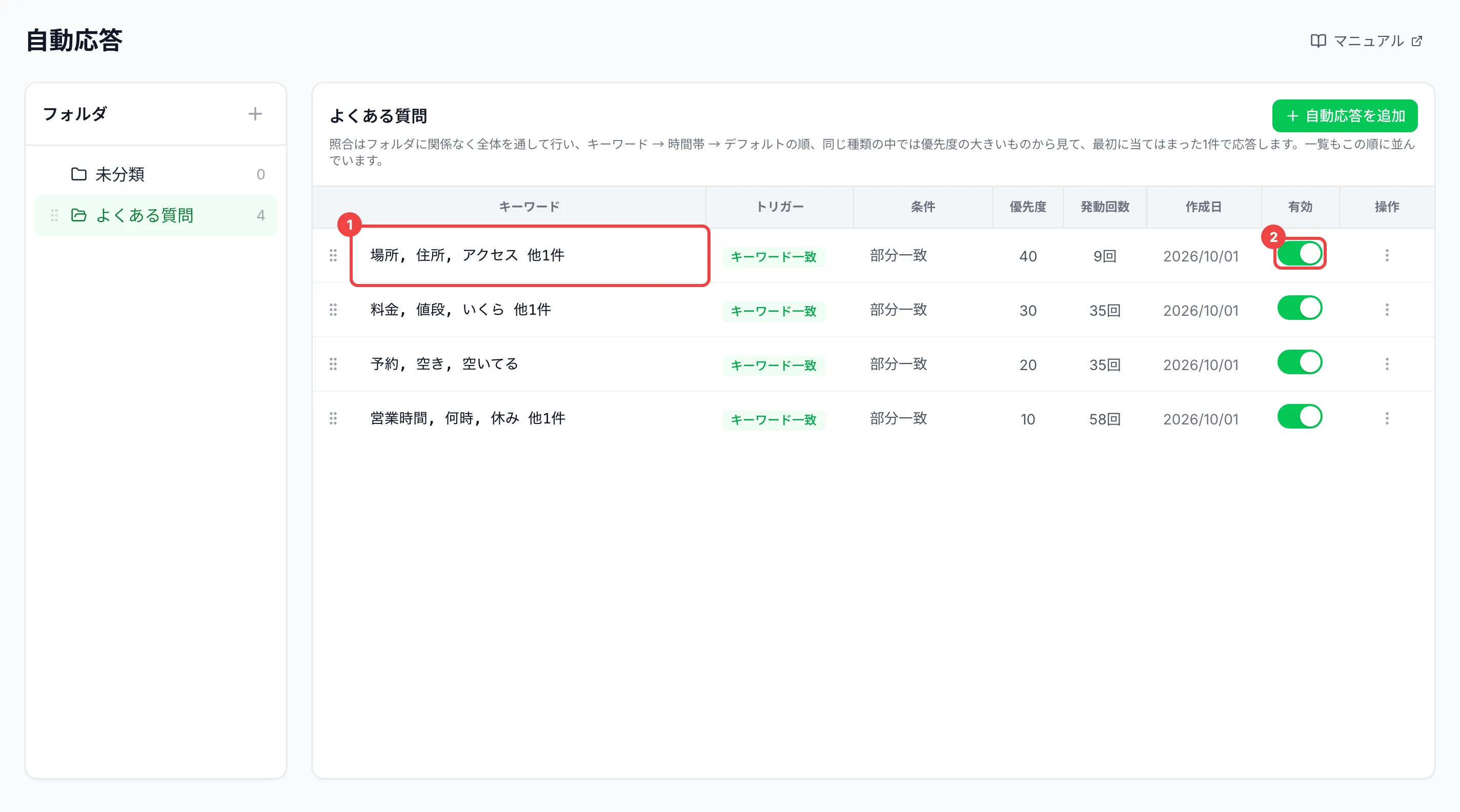Disable the 営業時間 auto-reply toggle
The height and width of the screenshot is (812, 1460).
1300,416
